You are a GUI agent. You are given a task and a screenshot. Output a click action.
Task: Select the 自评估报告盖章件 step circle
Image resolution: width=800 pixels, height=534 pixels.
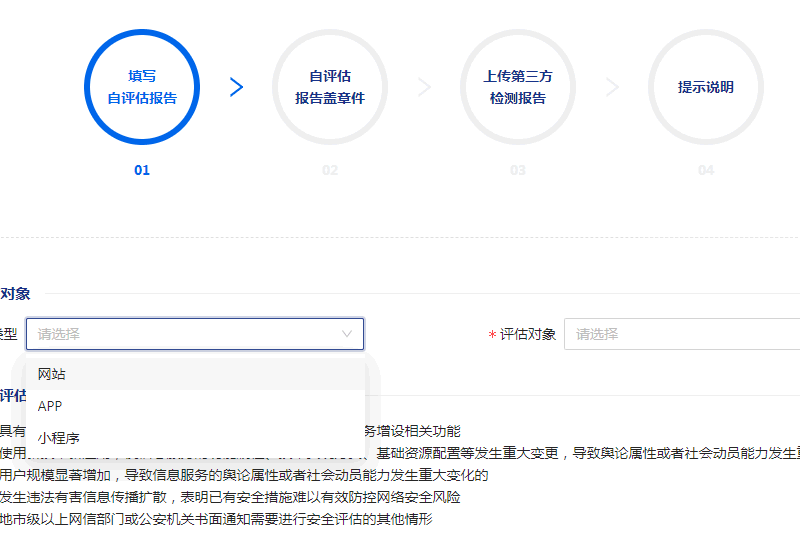click(330, 87)
